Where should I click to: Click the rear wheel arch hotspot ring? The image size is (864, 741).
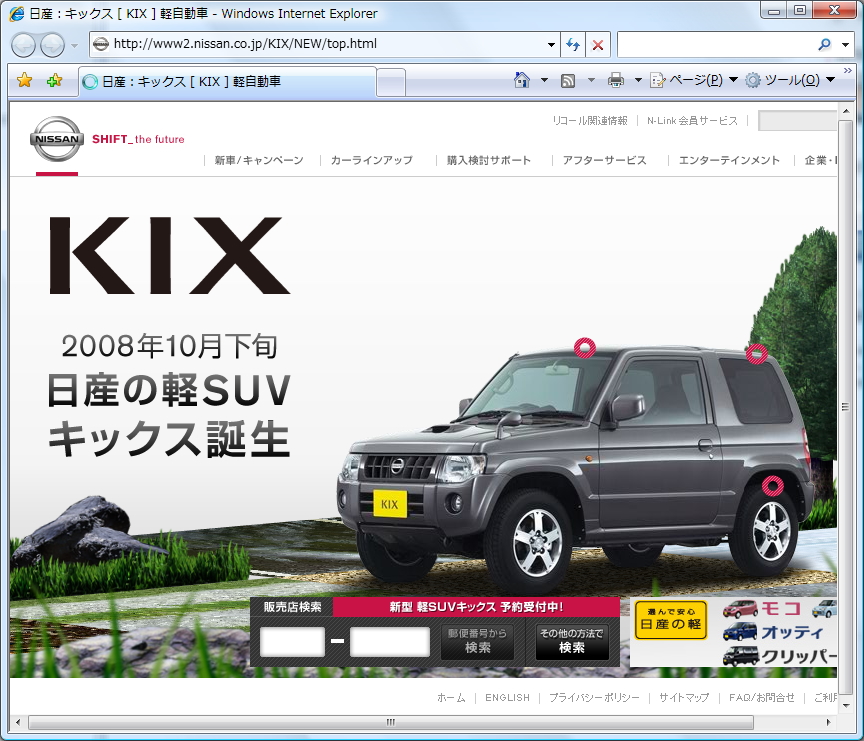point(773,485)
